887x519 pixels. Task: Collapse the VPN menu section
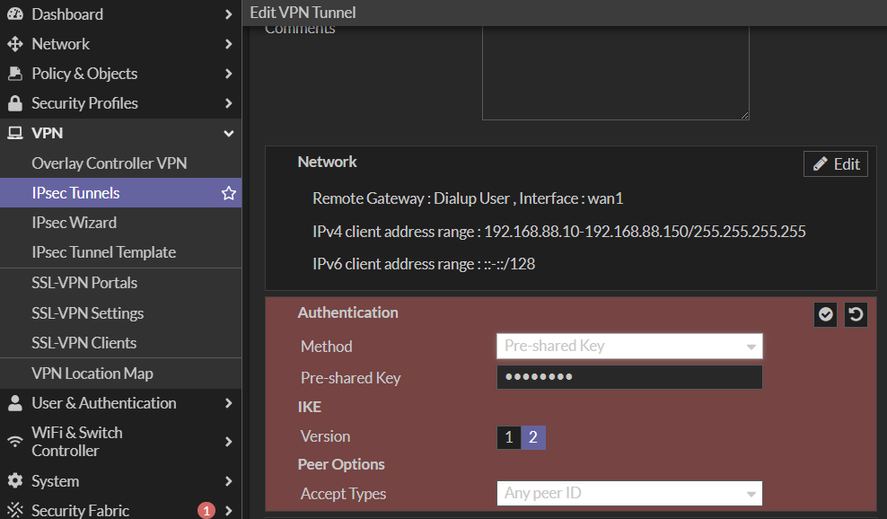pyautogui.click(x=229, y=133)
